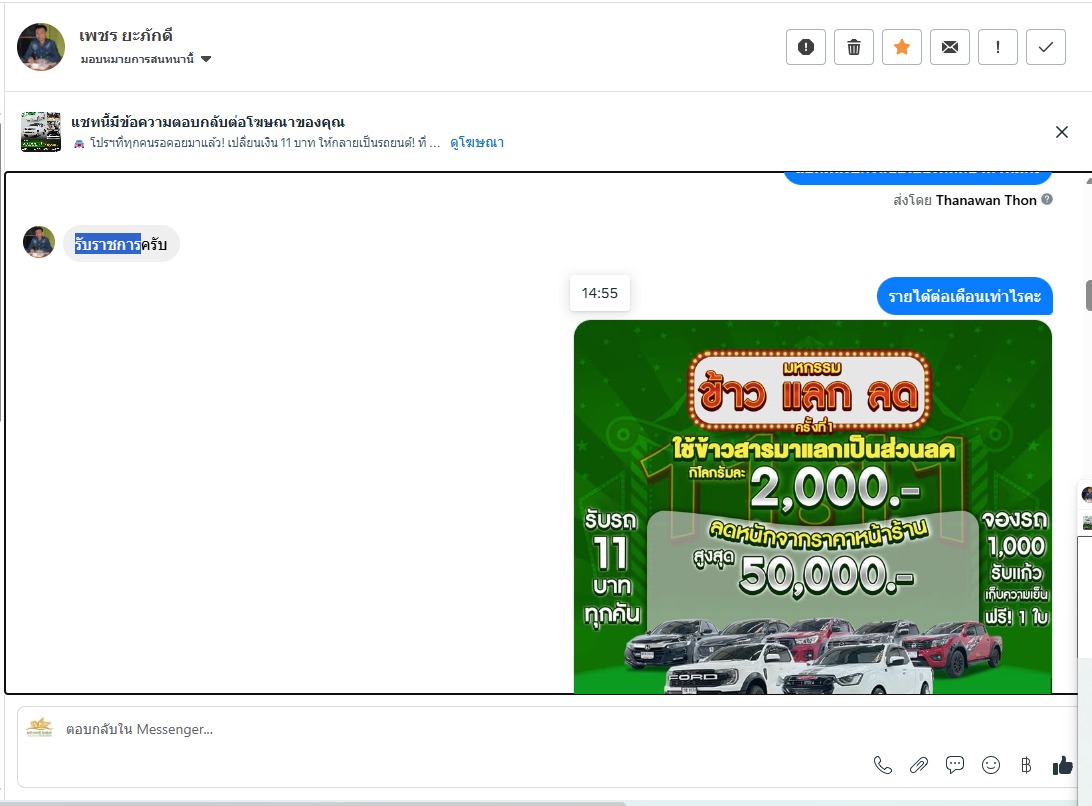Open เพชร ยะภักดี profile picture in header
Screen dimensions: 1092x806
(41, 47)
